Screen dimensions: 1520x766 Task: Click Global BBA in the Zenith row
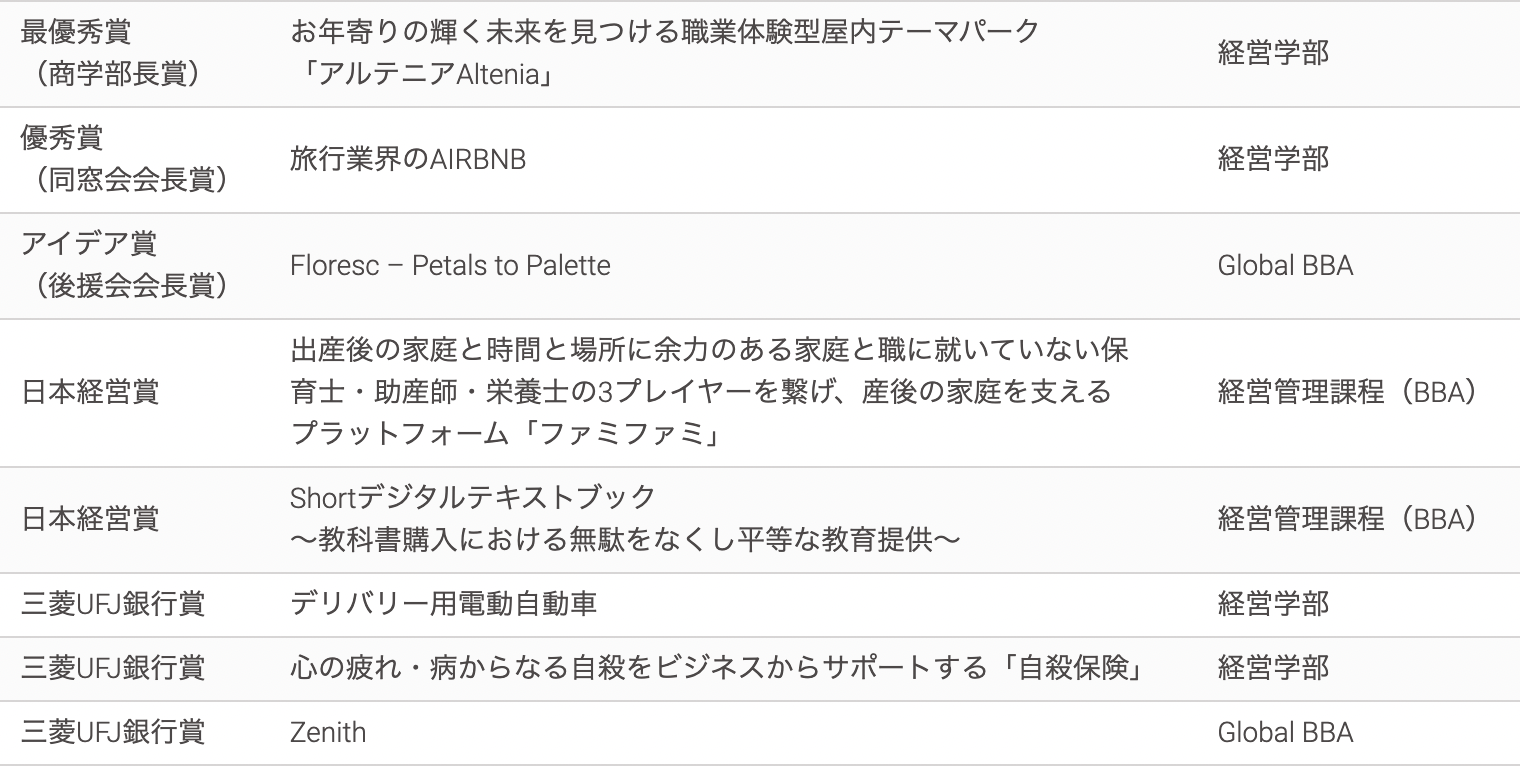coord(1285,733)
